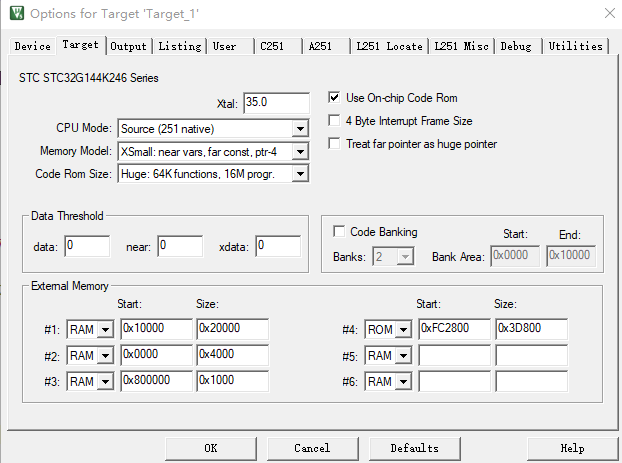Open the CPU Mode dropdown

click(300, 128)
